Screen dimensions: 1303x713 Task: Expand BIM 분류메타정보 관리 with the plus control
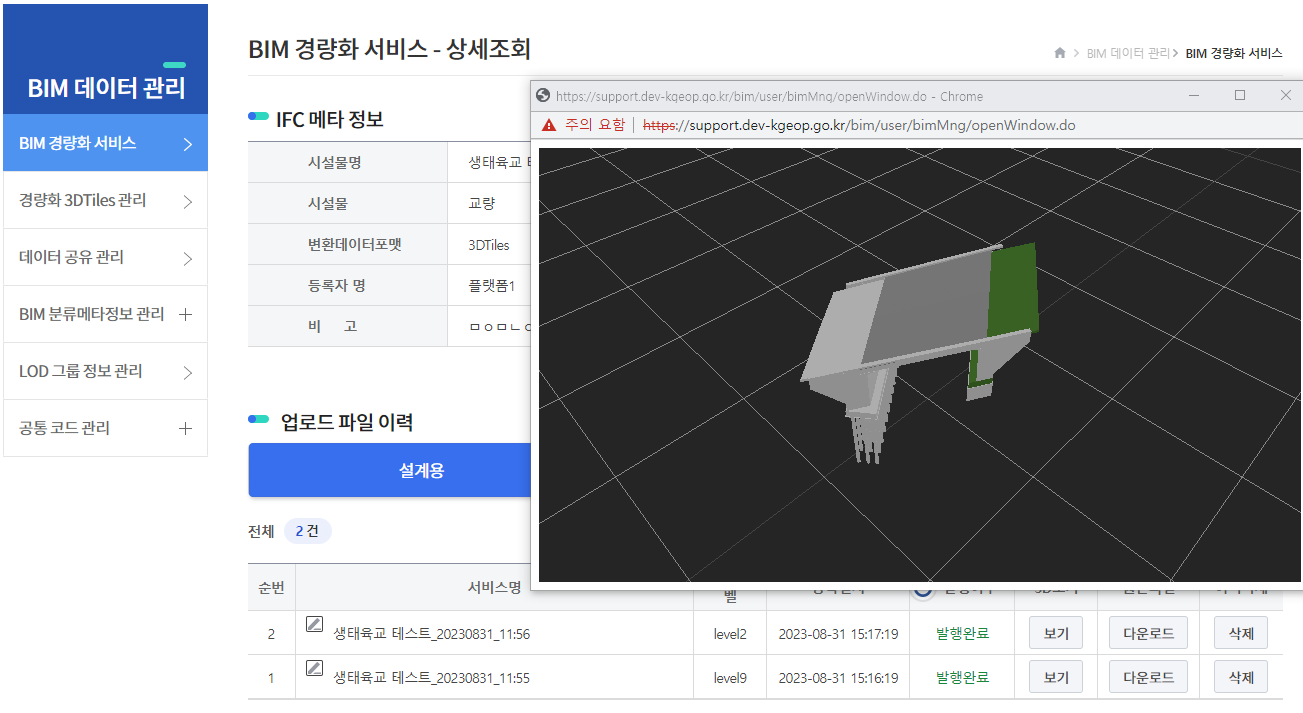(x=185, y=314)
